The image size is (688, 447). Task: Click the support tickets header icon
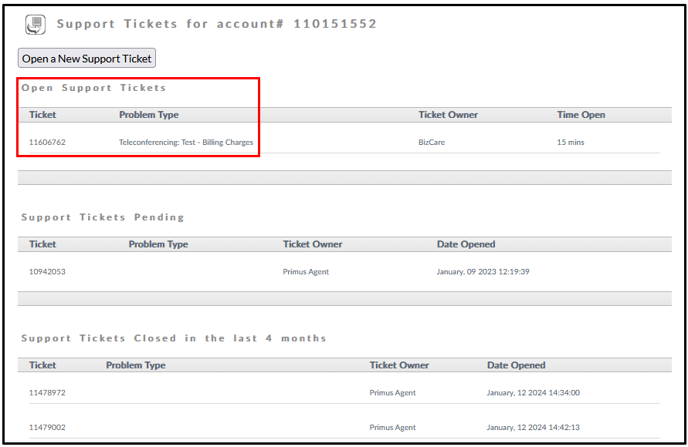point(35,24)
